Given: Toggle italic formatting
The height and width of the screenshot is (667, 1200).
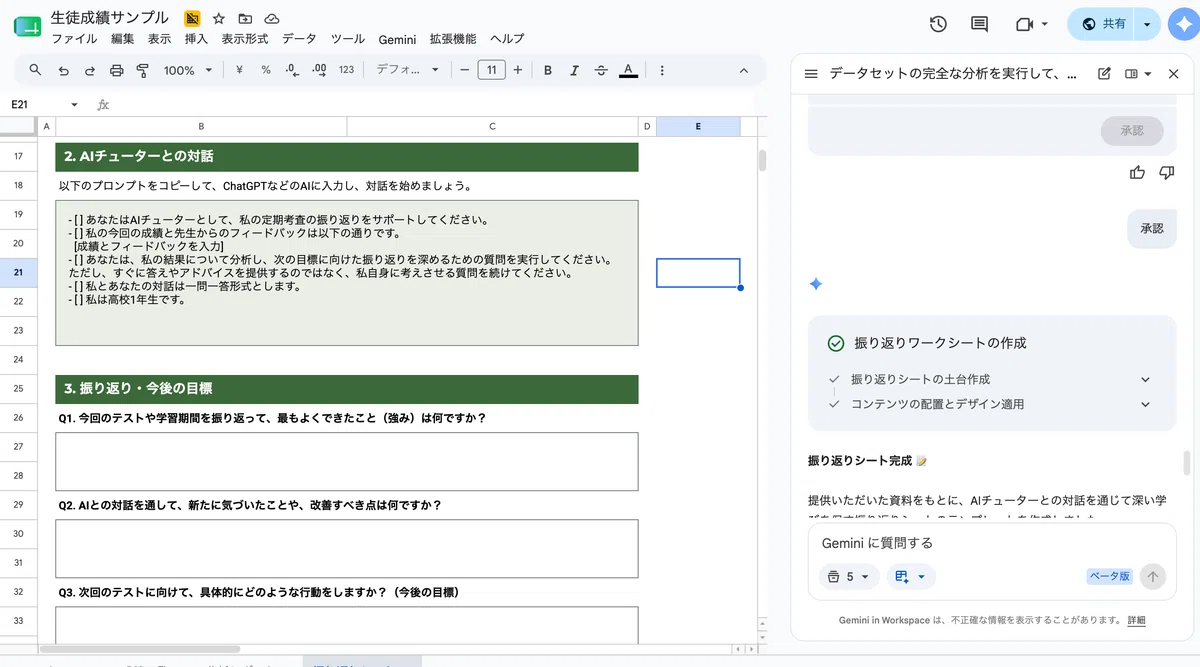Looking at the screenshot, I should pyautogui.click(x=574, y=70).
